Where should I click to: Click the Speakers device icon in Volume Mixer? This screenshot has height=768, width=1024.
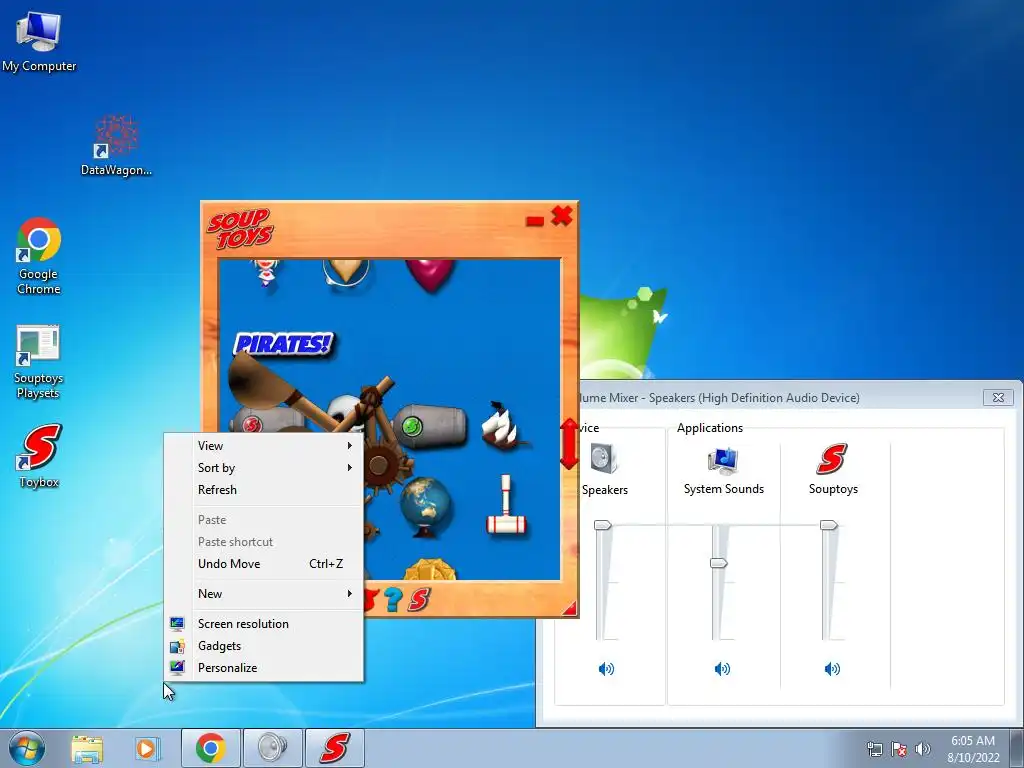[603, 458]
